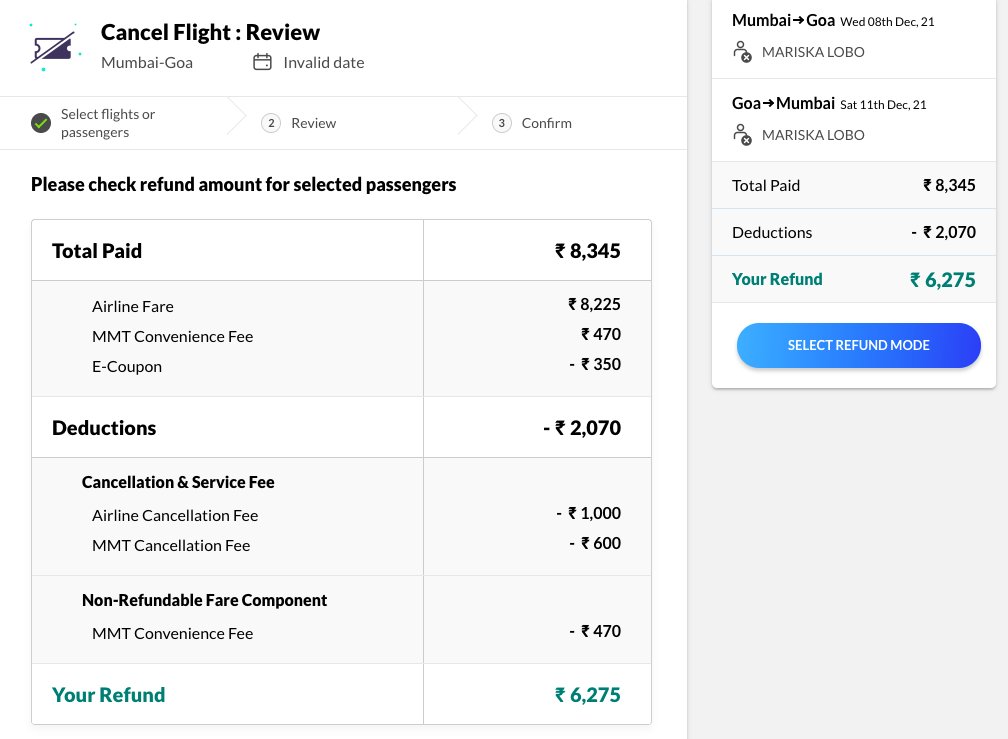The image size is (1008, 739).
Task: Click the MMT Cancellation Fee label
Action: 171,546
